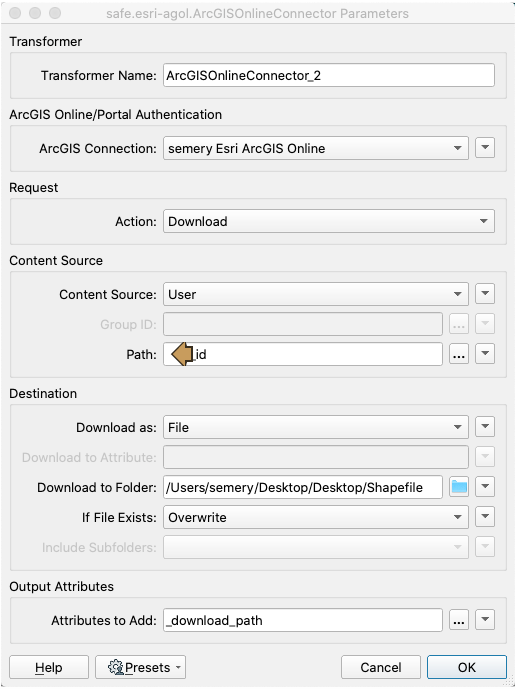
Task: Expand the If File Exists Overwrite dropdown
Action: click(x=316, y=517)
